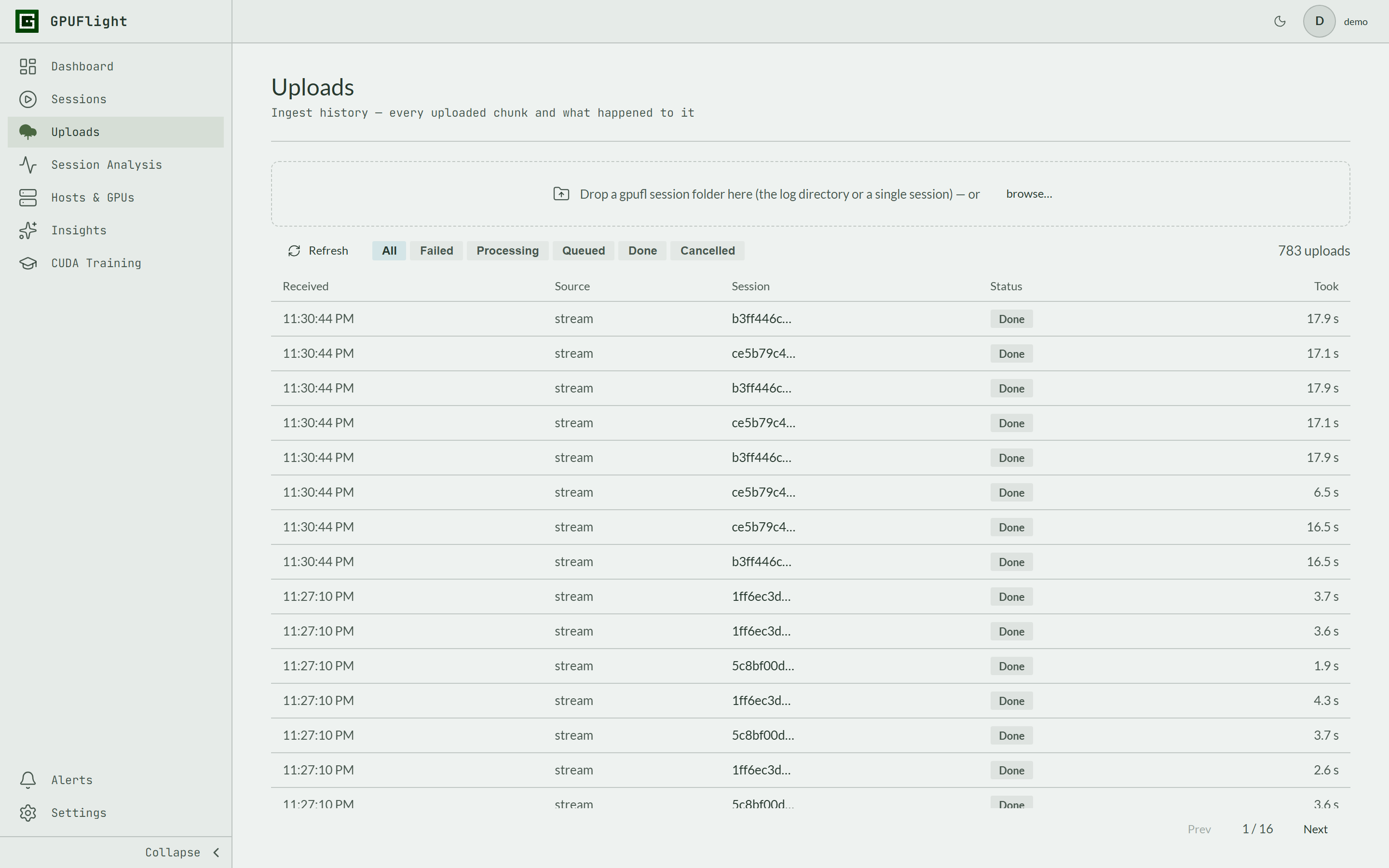
Task: Click session 5c8bf00d... in the 1.9 s row
Action: (763, 666)
